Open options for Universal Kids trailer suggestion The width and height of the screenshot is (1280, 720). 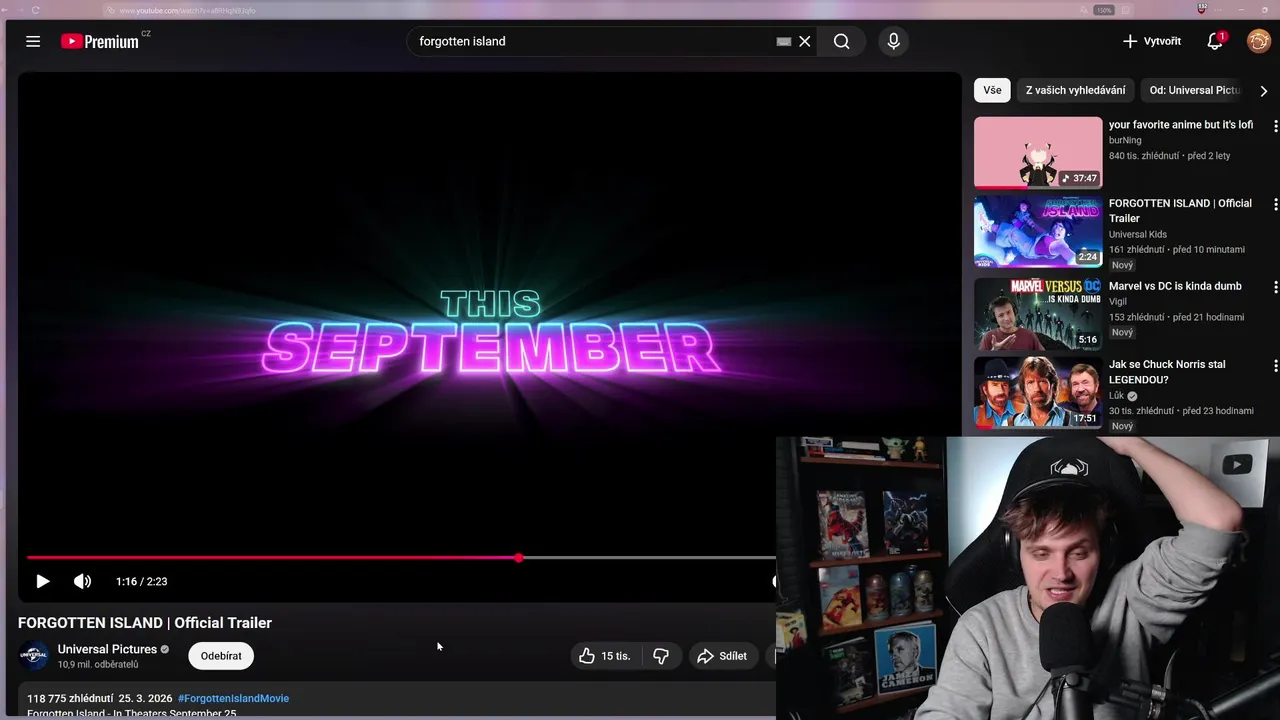tap(1275, 204)
